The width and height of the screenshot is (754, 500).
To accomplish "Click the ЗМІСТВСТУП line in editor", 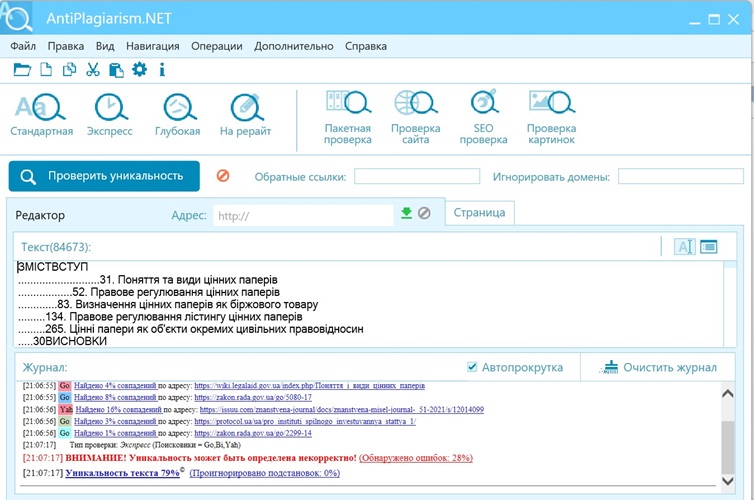I will point(52,267).
